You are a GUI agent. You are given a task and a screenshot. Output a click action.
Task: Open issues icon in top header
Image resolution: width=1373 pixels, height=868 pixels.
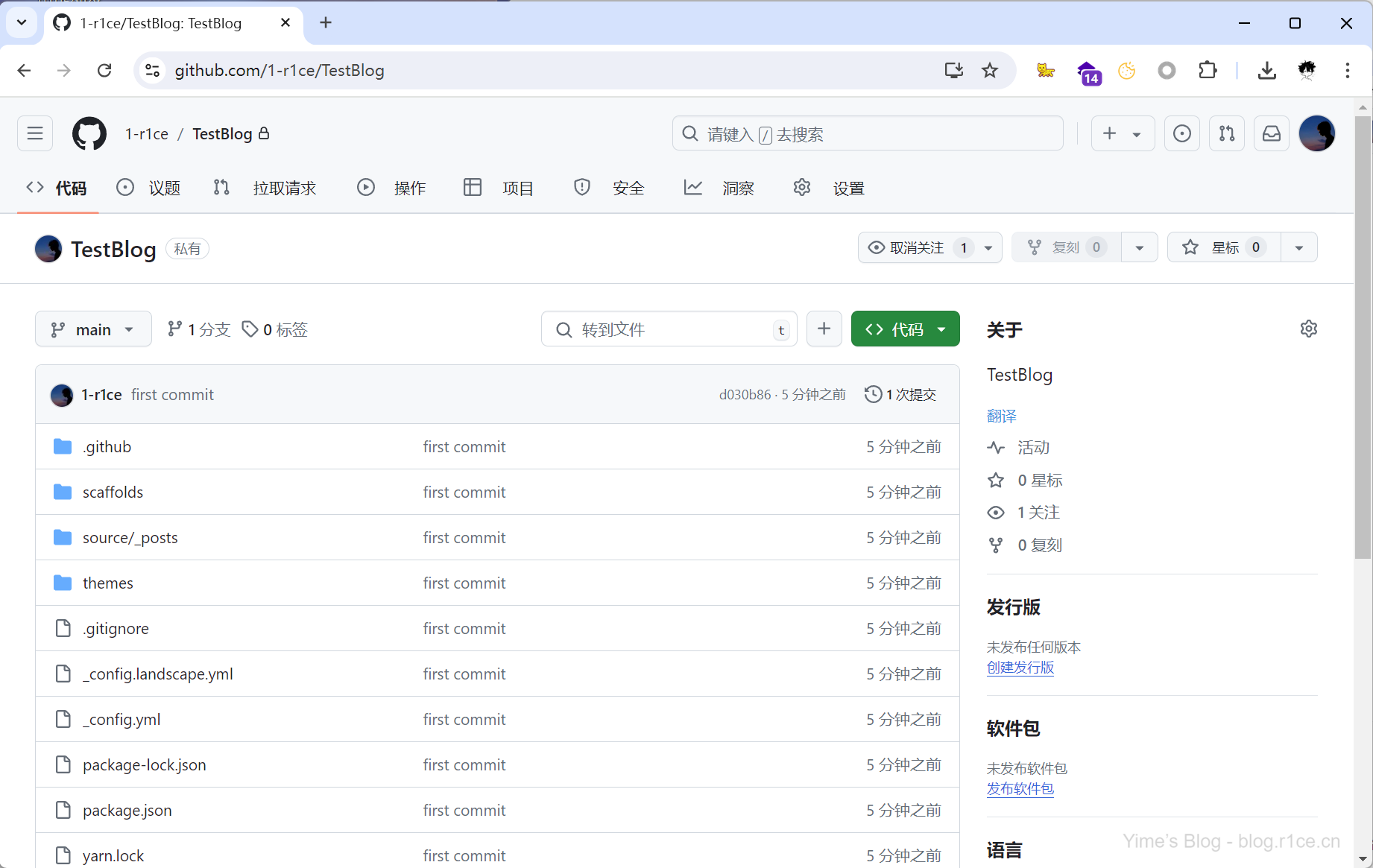(x=1181, y=134)
